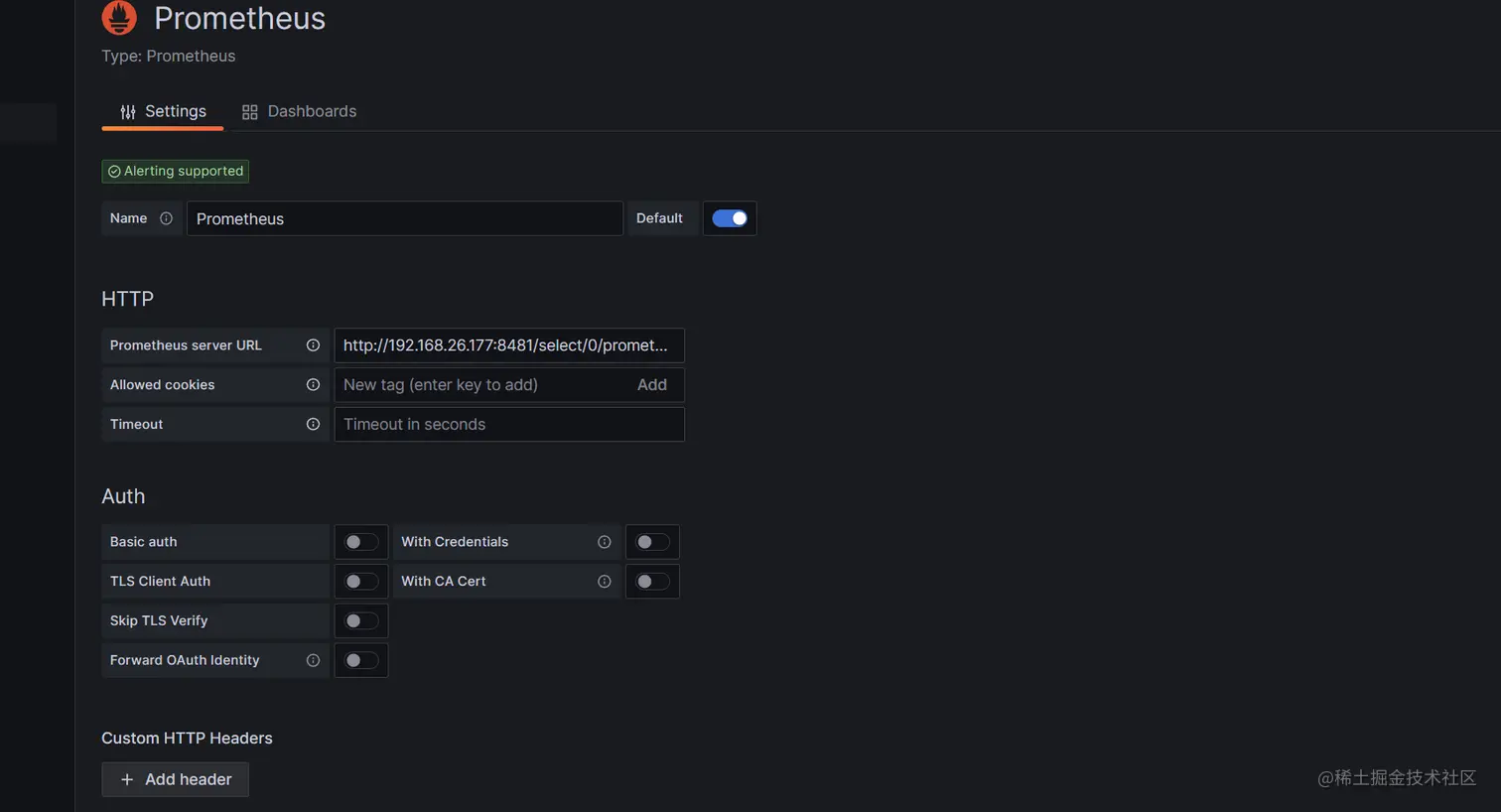Enable the With CA Cert toggle
This screenshot has height=812, width=1501.
[652, 582]
